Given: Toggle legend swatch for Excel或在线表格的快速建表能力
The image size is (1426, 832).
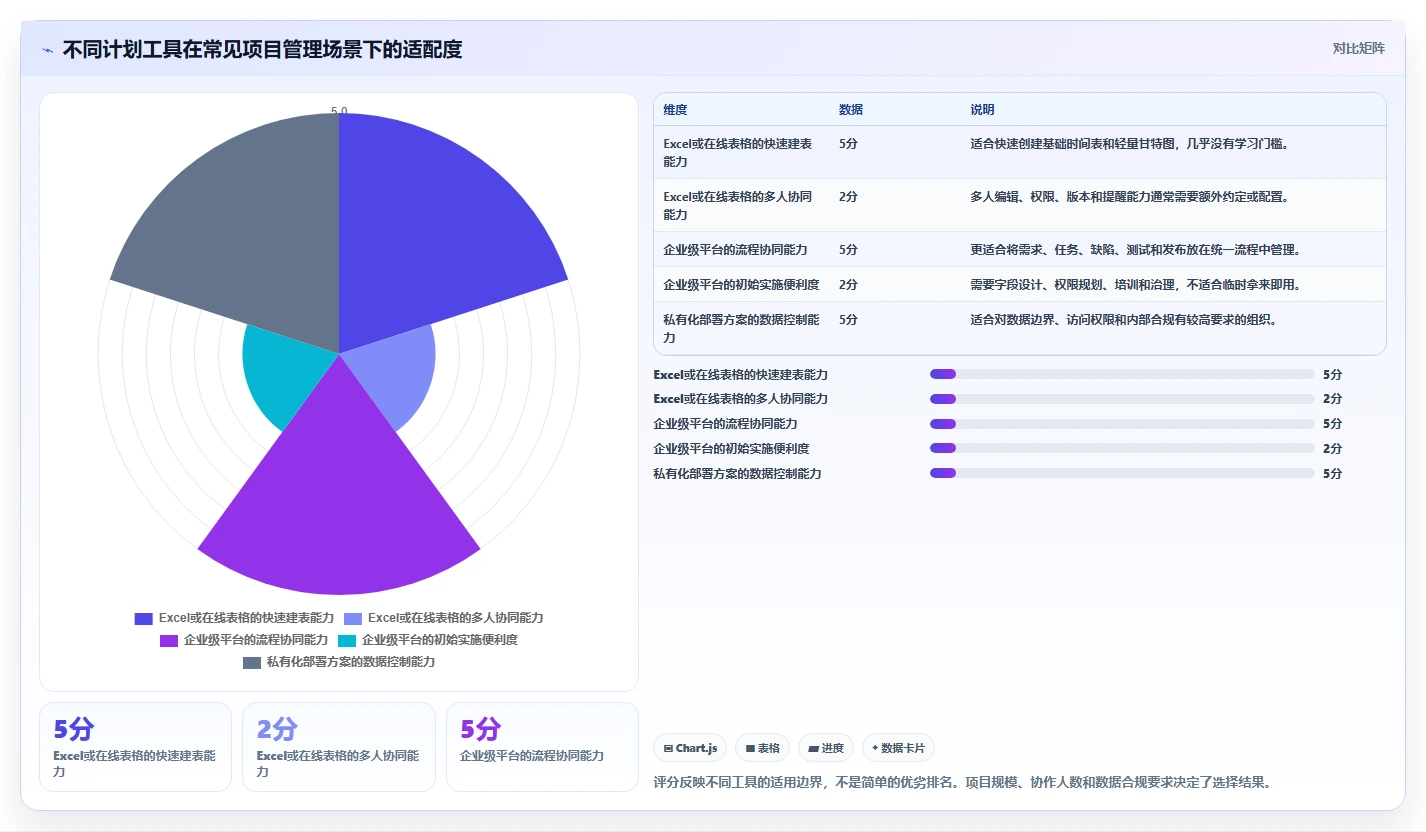Looking at the screenshot, I should (144, 618).
